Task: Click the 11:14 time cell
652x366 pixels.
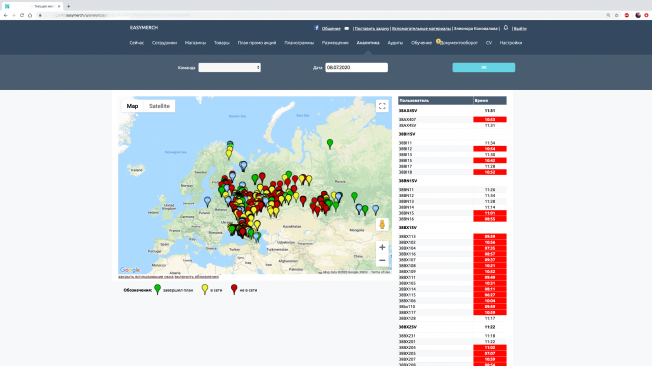Action: (x=490, y=207)
